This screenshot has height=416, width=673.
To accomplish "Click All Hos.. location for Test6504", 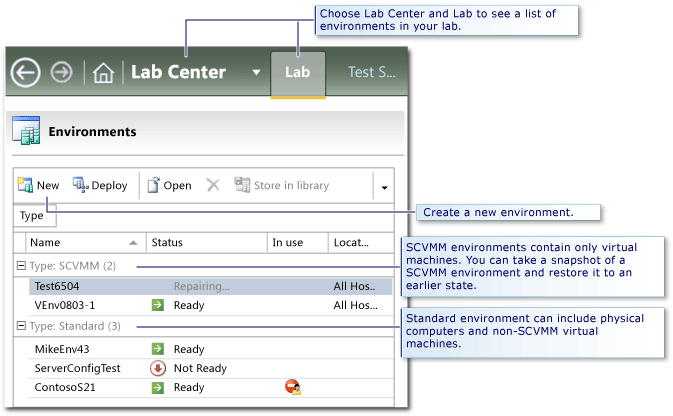I will (x=355, y=286).
